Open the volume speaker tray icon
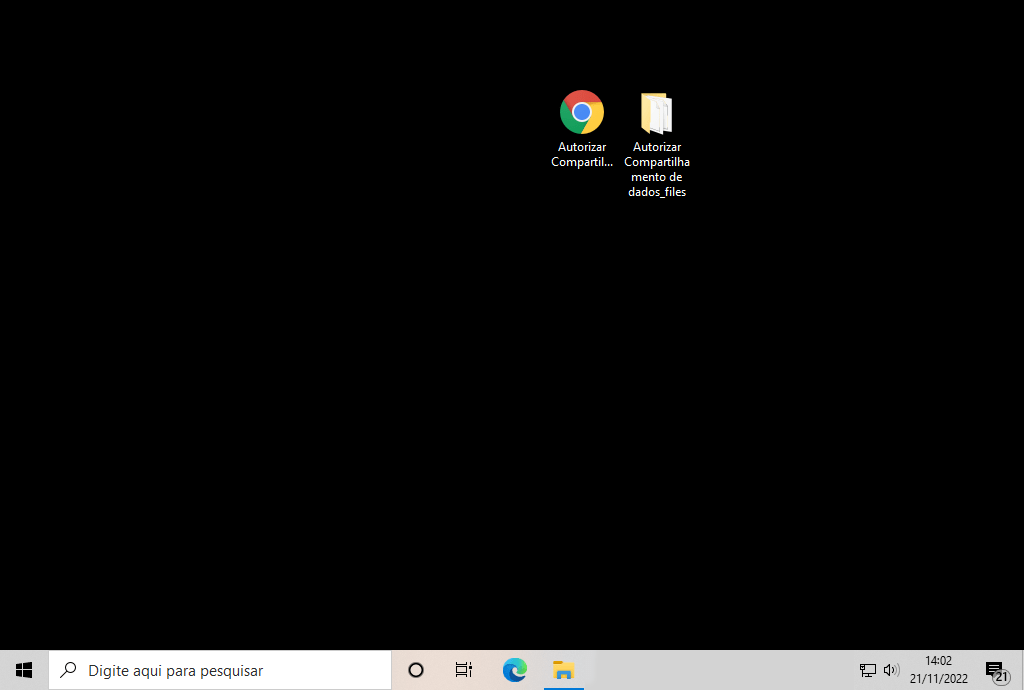The height and width of the screenshot is (690, 1024). 891,670
